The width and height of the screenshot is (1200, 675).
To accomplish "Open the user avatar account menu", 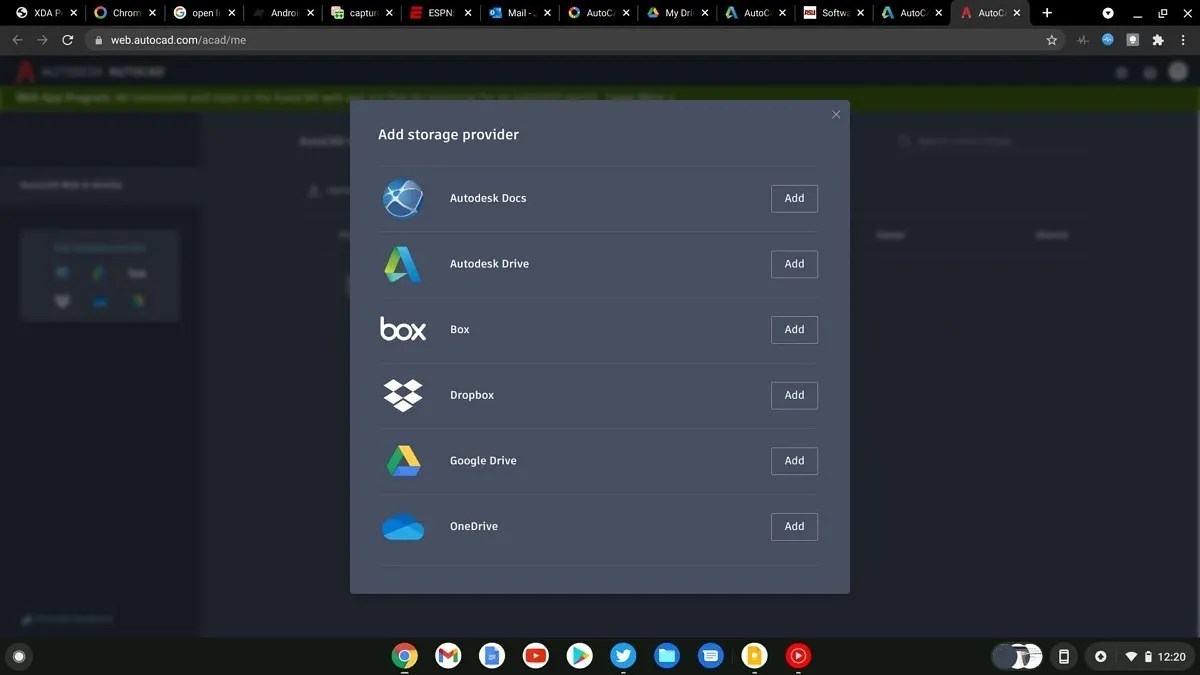I will (1178, 72).
